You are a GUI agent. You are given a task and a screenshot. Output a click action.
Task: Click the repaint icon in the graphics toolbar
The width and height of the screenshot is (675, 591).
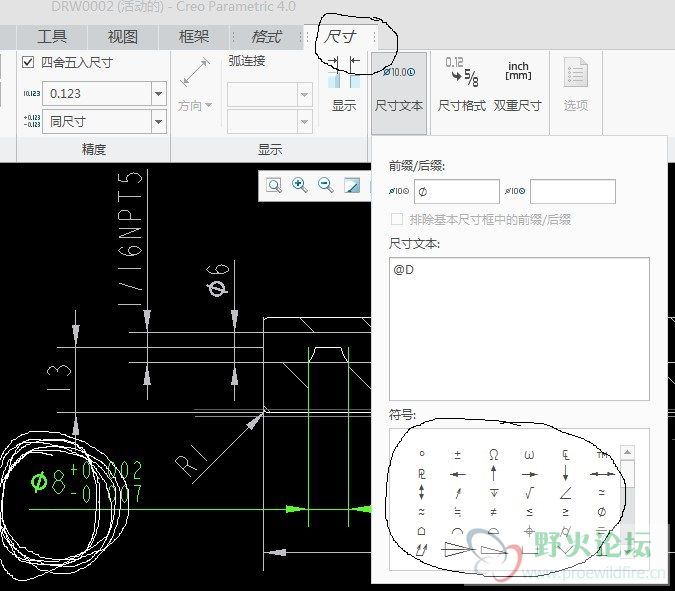click(x=352, y=186)
